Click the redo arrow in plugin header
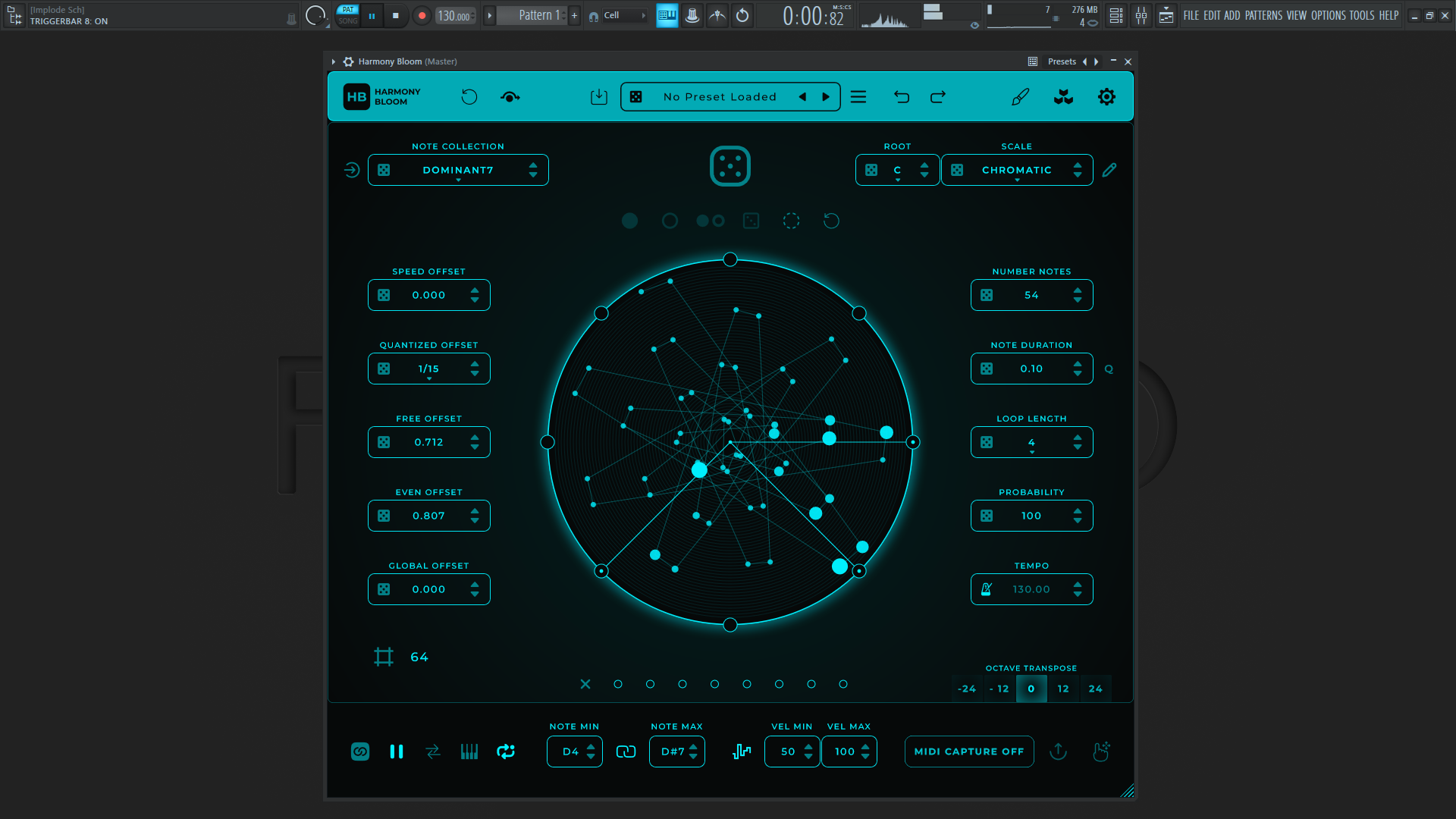 [x=938, y=97]
